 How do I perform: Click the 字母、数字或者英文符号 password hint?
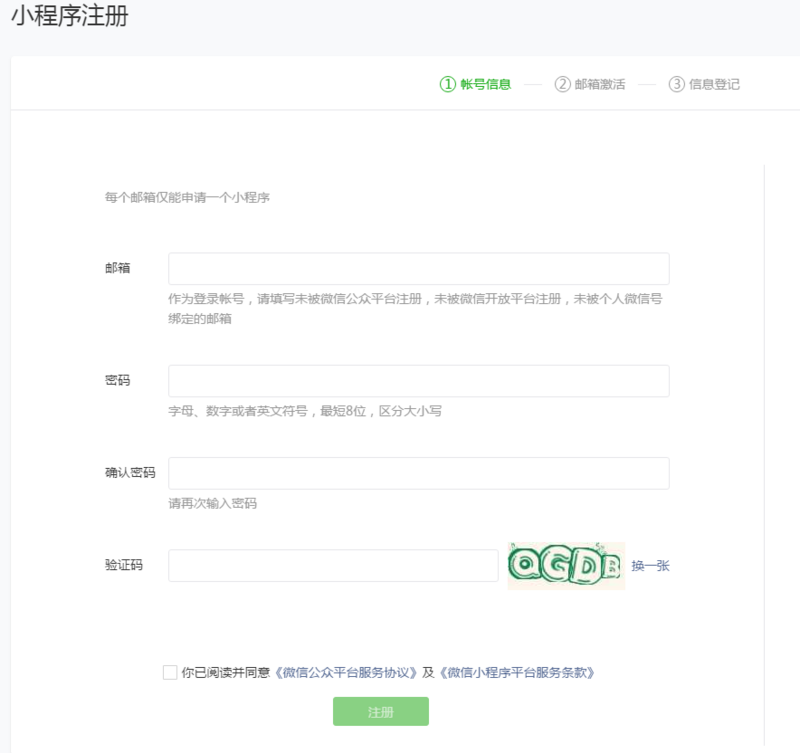[x=305, y=411]
